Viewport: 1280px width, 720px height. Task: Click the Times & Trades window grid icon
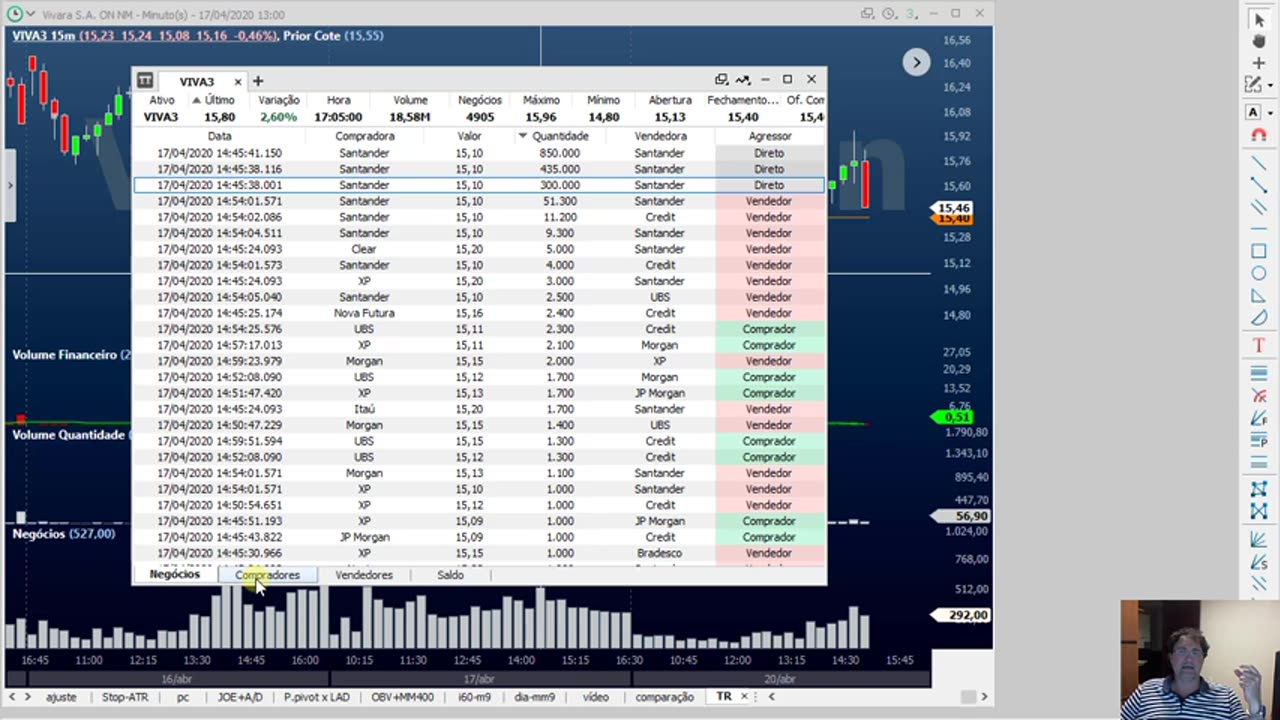click(145, 81)
